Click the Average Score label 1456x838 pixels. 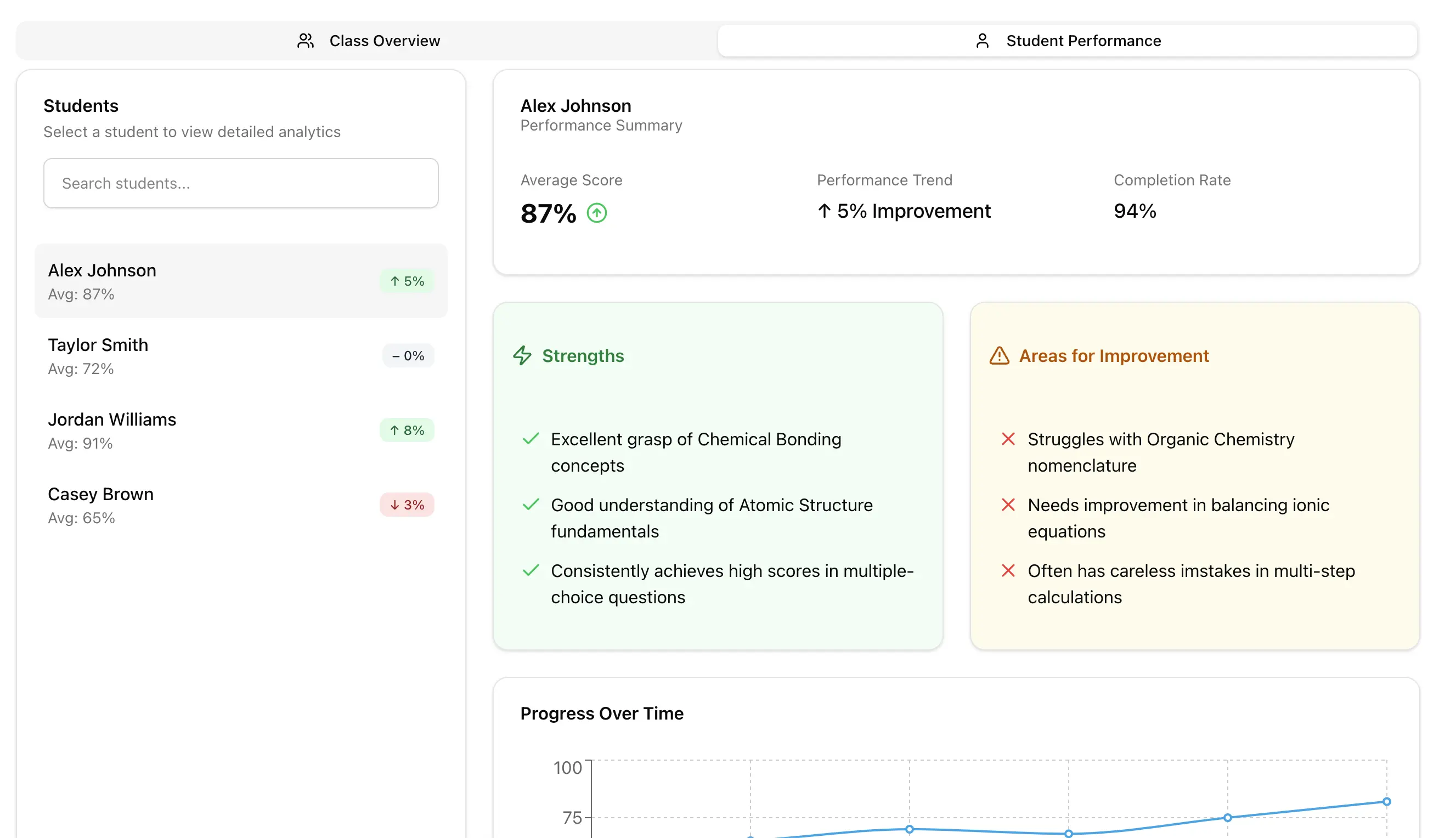point(571,180)
